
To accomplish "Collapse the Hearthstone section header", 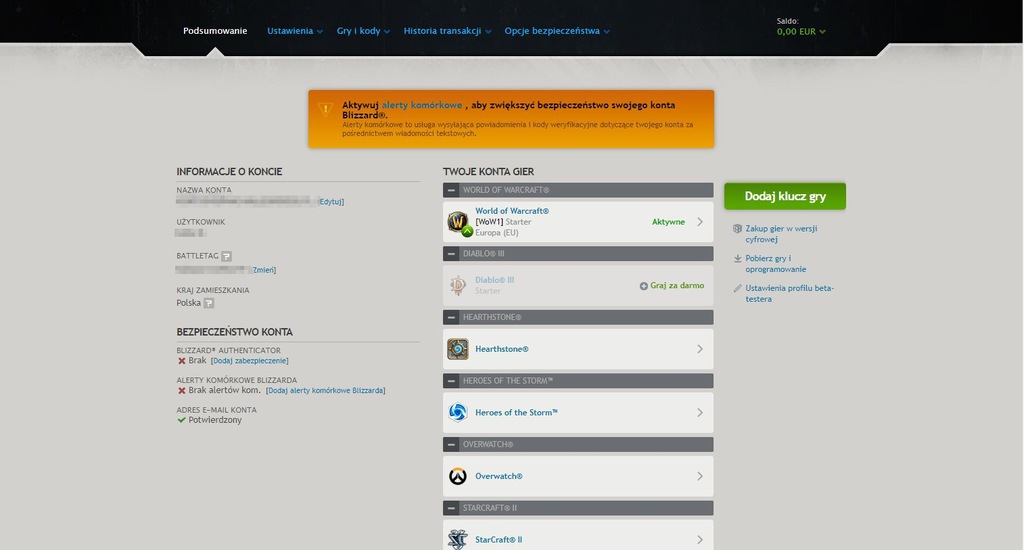I will tap(451, 317).
